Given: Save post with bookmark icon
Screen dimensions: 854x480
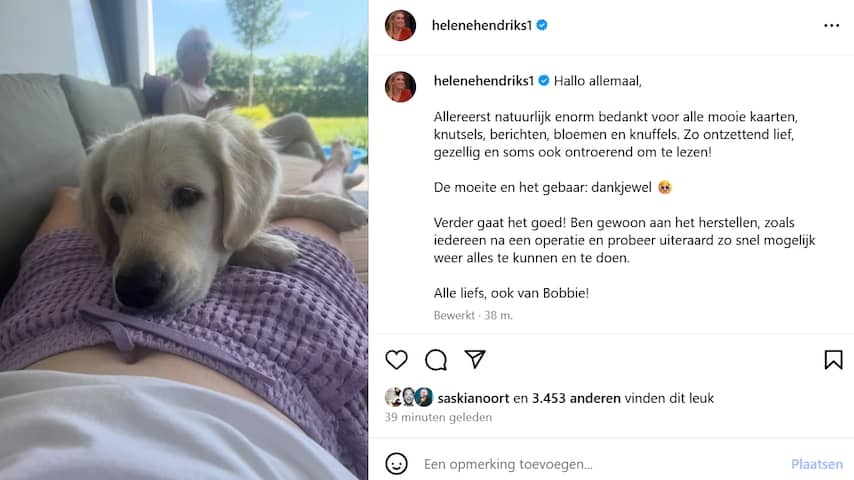Looking at the screenshot, I should coord(833,360).
